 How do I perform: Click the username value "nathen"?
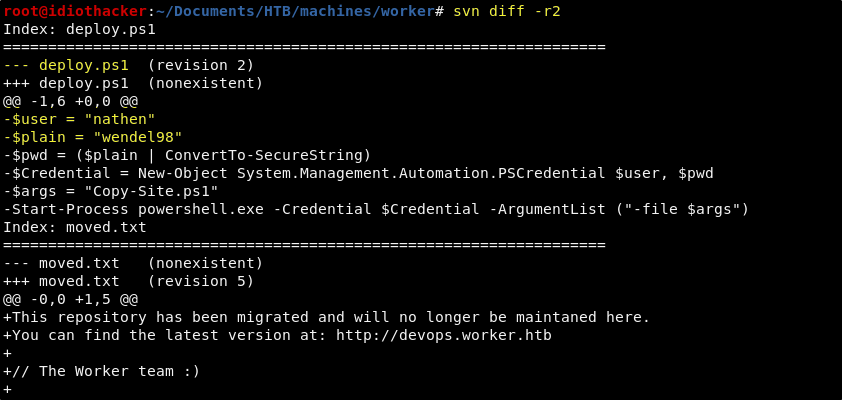(120, 119)
